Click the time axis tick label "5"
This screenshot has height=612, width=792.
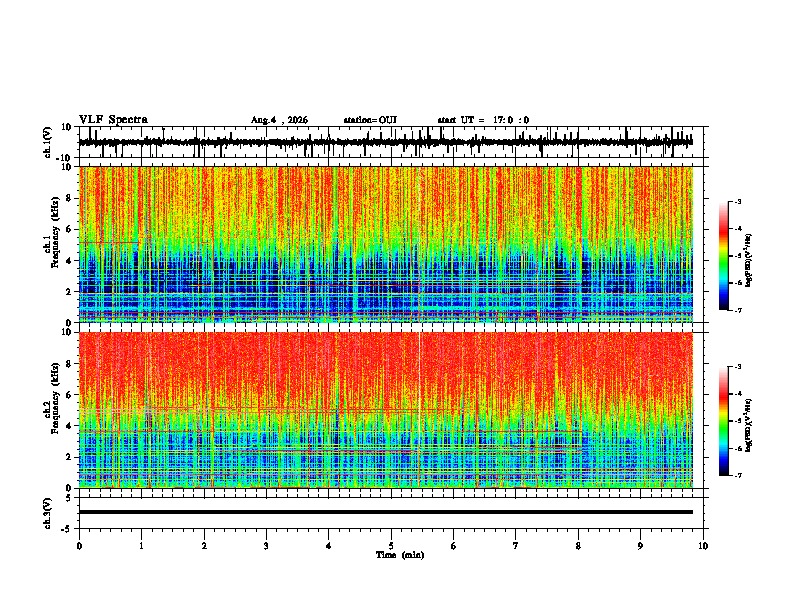(x=391, y=546)
